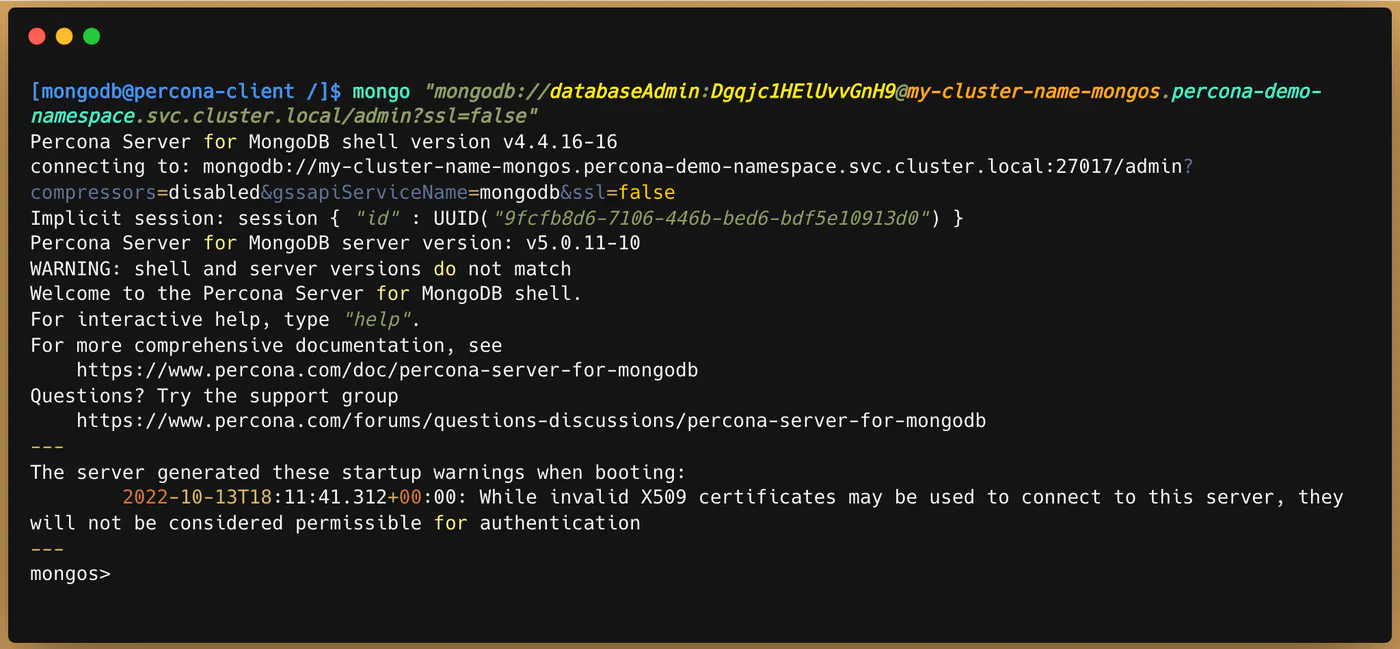Click the [mongodb@percona-client /]$ prompt text

186,92
